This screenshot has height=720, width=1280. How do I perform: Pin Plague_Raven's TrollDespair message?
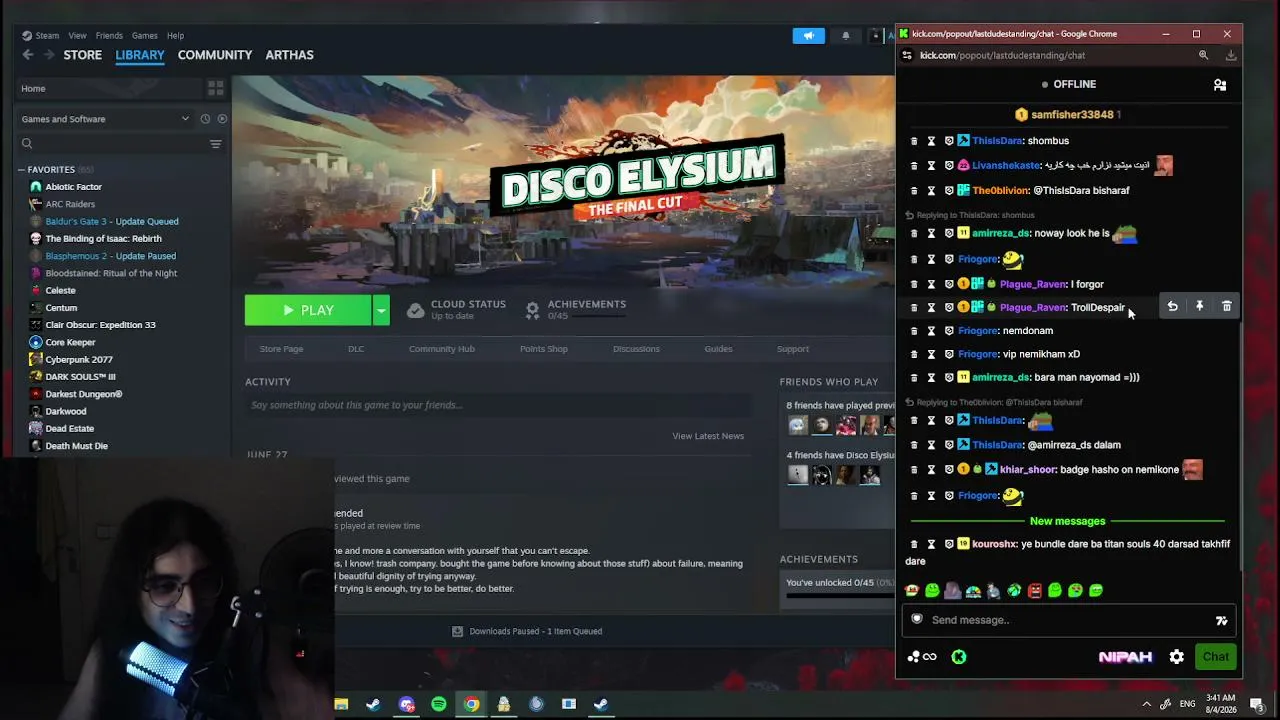tap(1199, 306)
